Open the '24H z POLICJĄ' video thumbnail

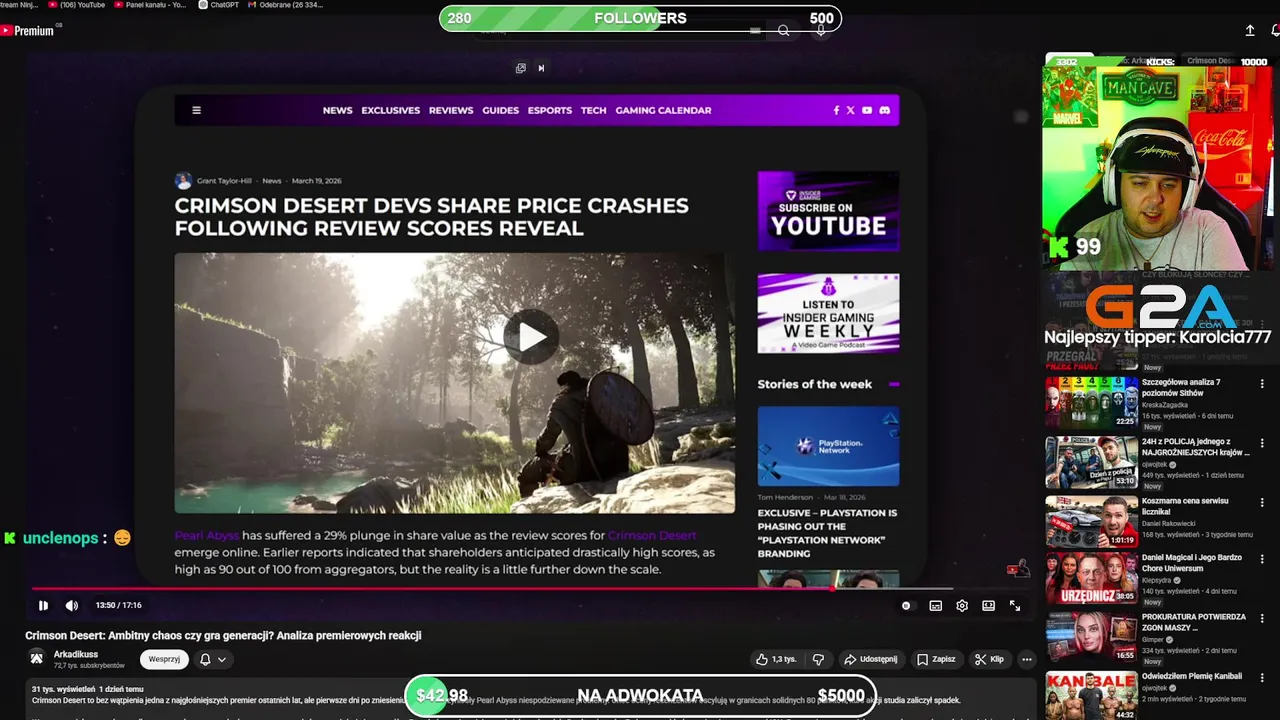click(x=1092, y=462)
